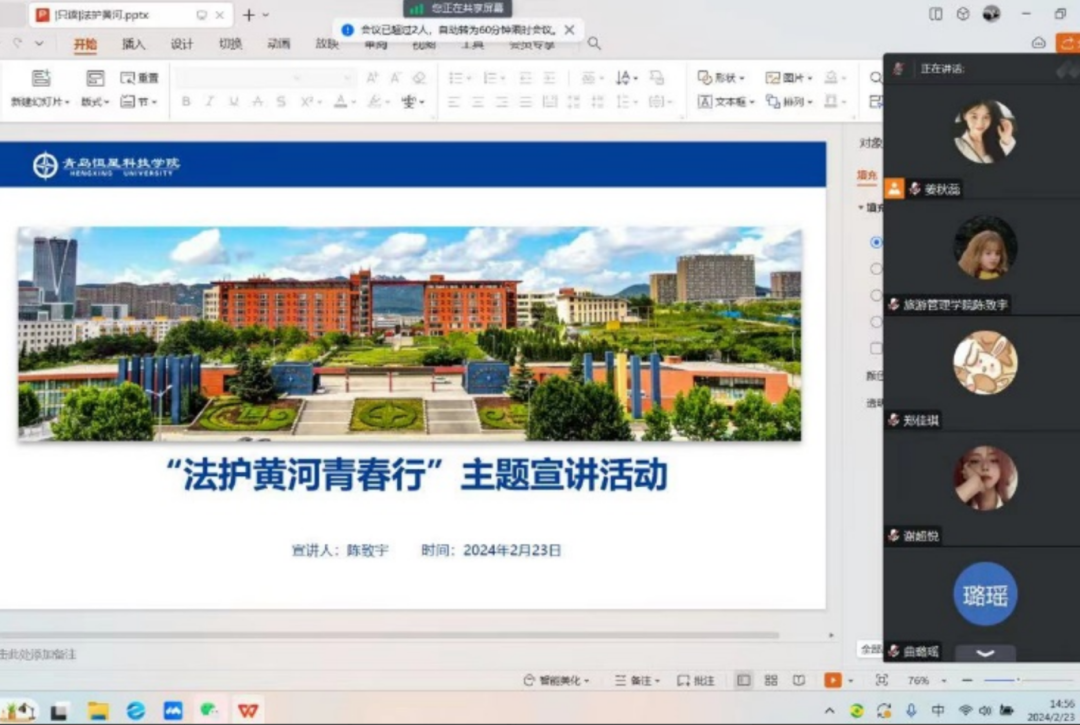
Task: Open the 智能美化 dropdown in the status bar
Action: (557, 680)
